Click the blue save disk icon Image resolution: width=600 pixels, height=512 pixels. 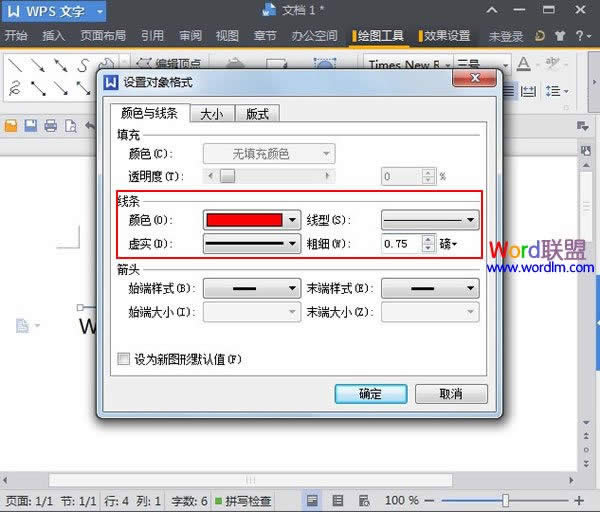click(x=31, y=126)
